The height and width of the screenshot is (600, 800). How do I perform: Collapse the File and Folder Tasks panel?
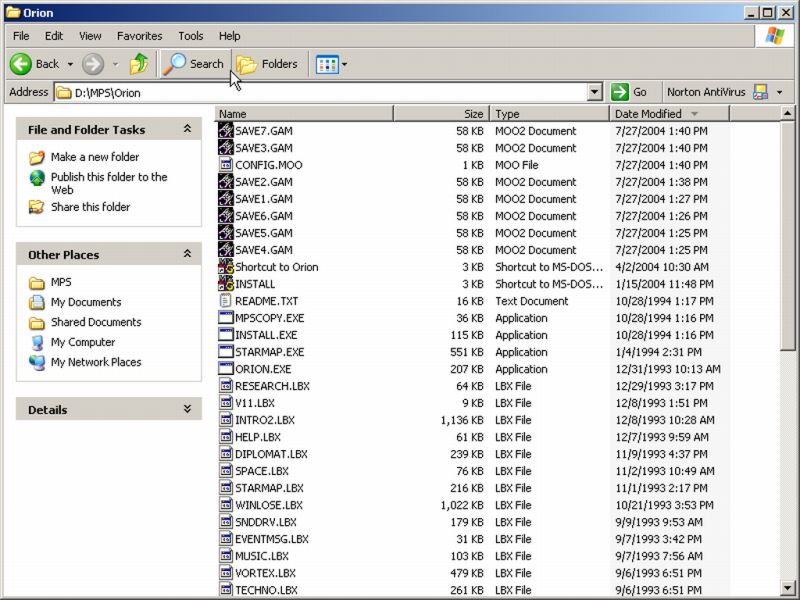point(187,129)
